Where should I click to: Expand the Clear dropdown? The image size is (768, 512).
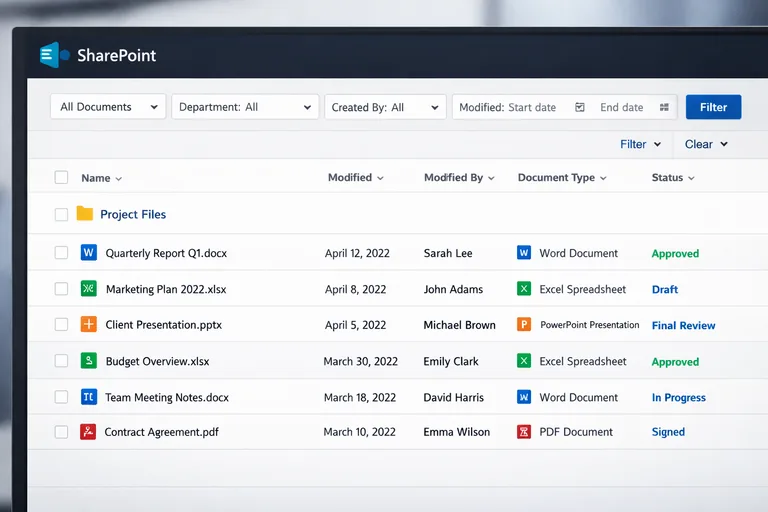click(x=706, y=144)
